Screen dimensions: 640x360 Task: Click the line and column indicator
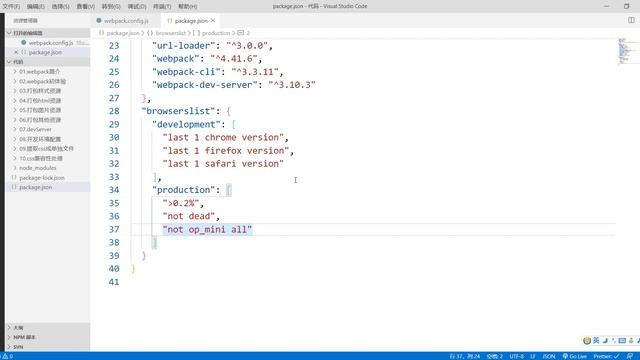tap(465, 356)
